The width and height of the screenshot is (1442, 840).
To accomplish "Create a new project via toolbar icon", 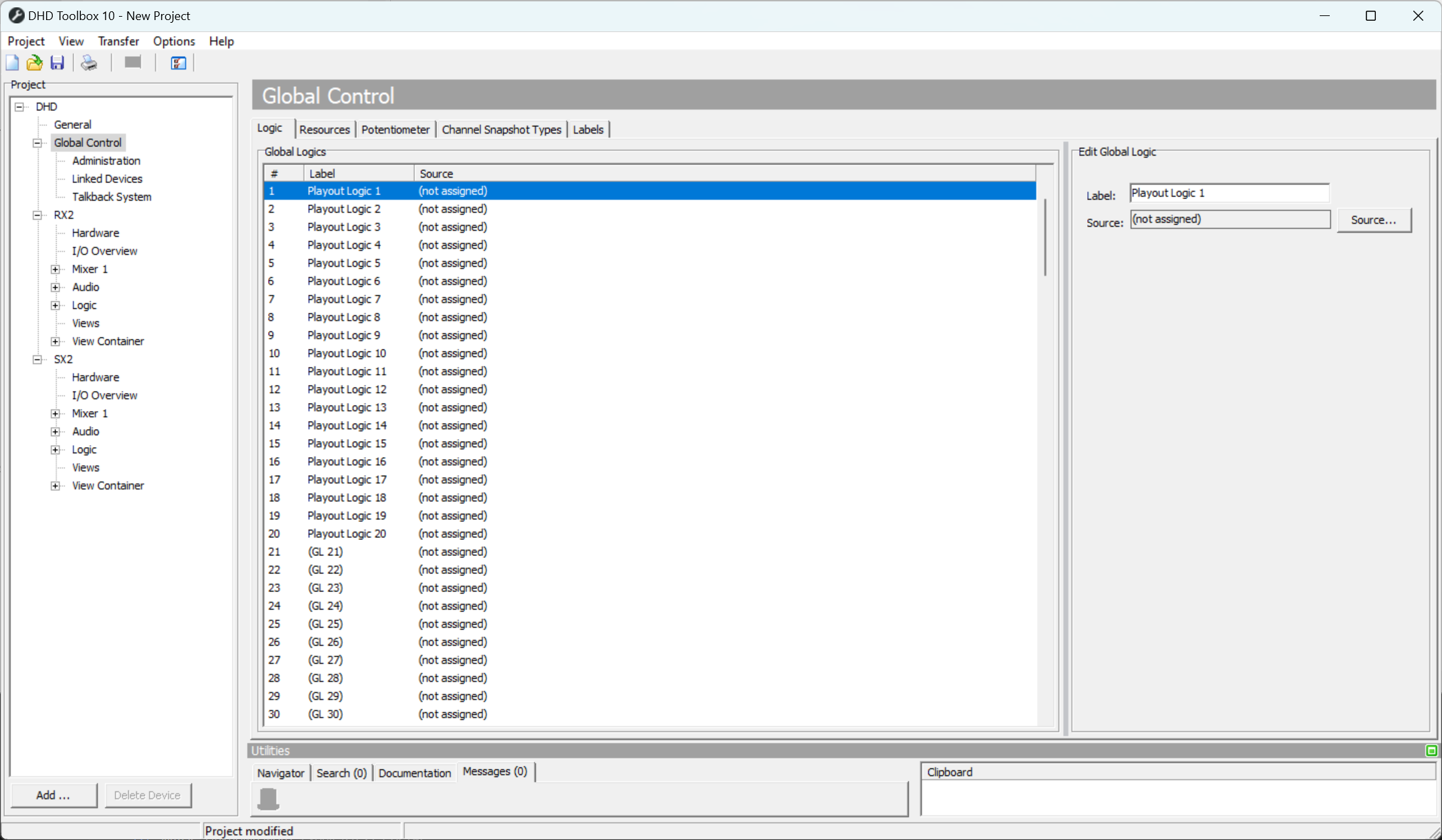I will point(12,62).
